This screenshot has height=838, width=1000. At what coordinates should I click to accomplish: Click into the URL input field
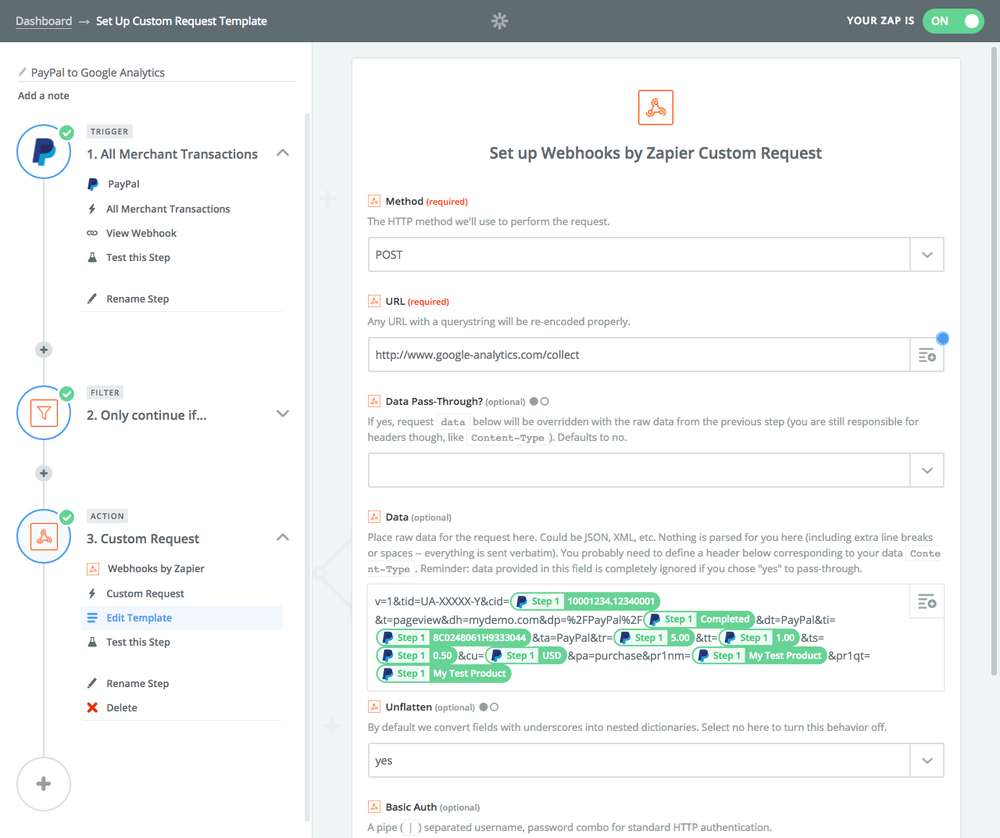coord(638,355)
